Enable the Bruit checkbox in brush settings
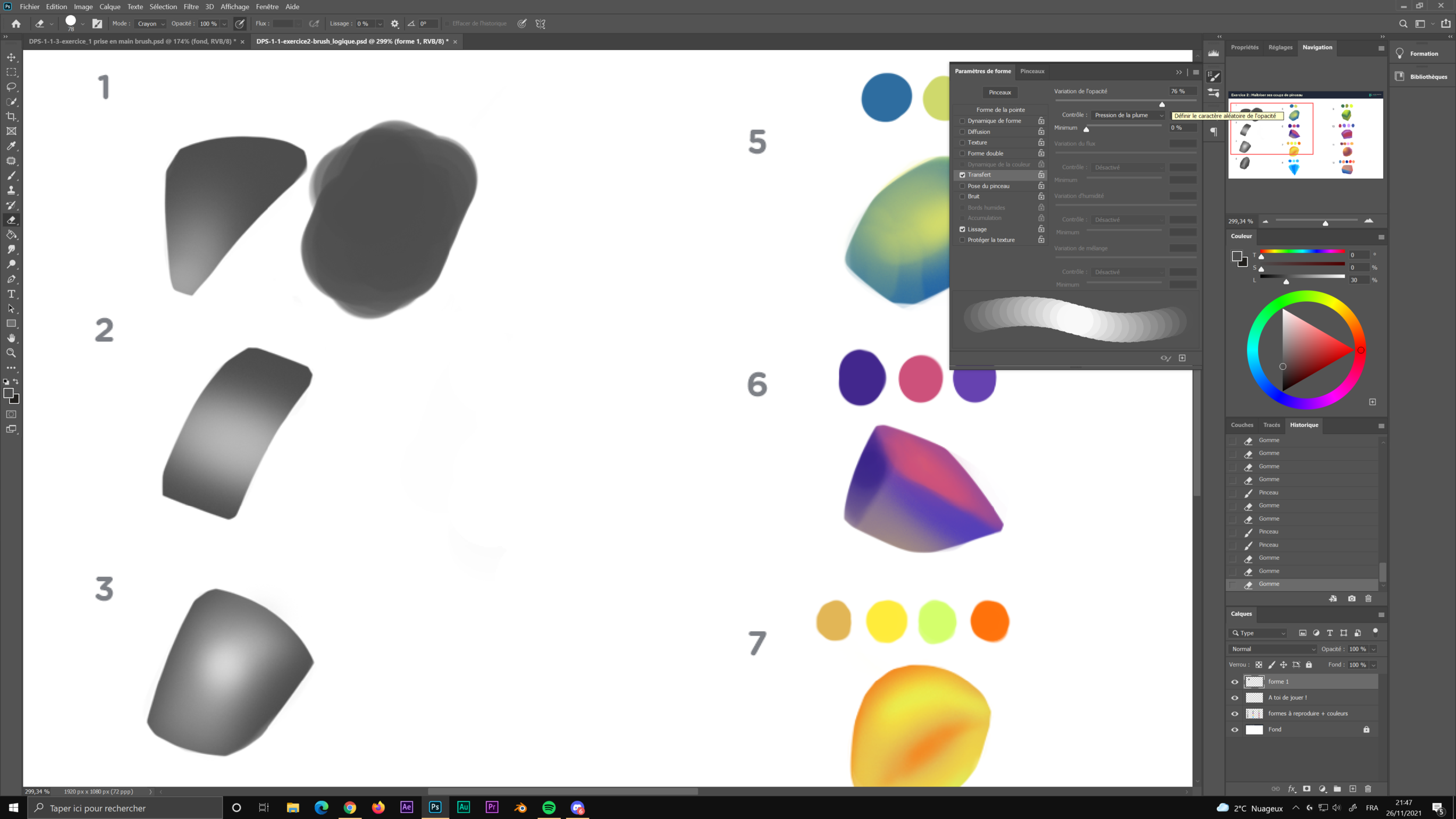The width and height of the screenshot is (1456, 819). [x=962, y=196]
